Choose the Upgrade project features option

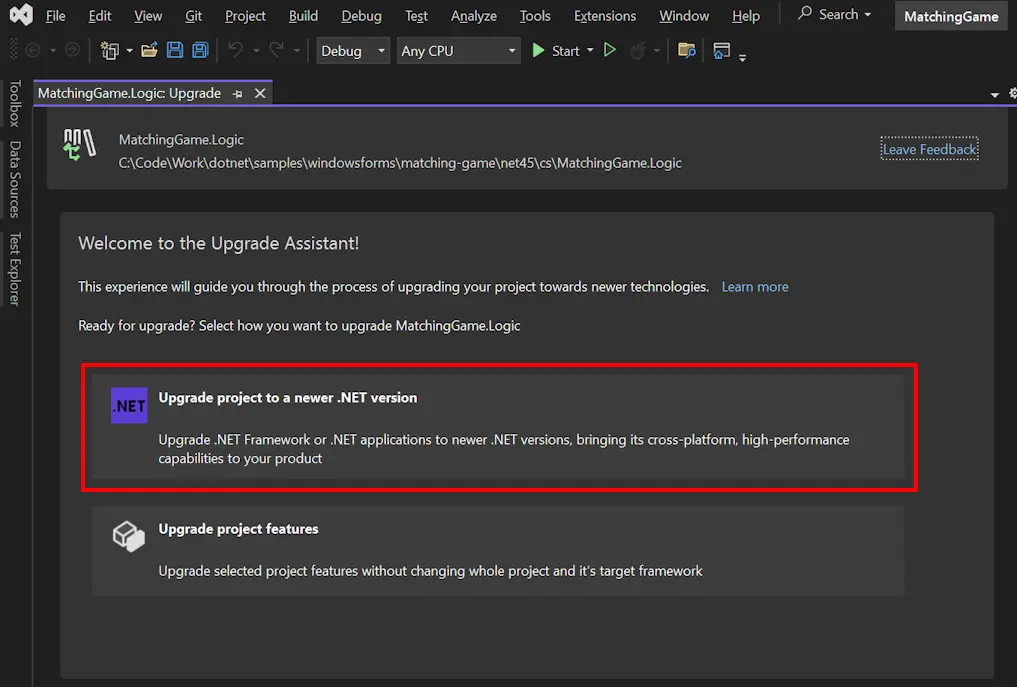[x=498, y=550]
